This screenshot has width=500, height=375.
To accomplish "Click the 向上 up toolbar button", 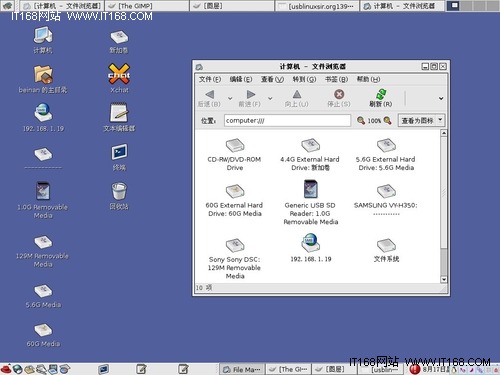I will 296,98.
